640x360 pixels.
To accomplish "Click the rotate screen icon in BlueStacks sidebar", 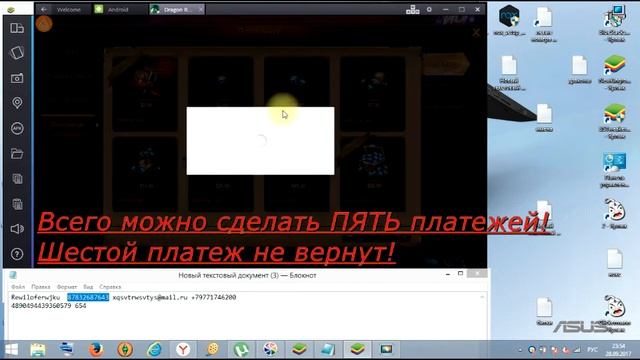I will tap(17, 53).
